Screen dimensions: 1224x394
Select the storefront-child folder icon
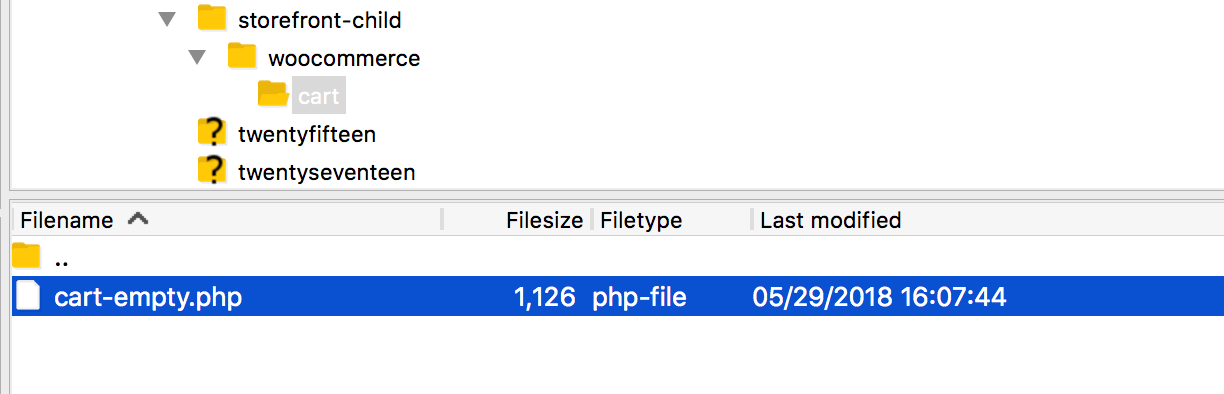click(x=212, y=18)
